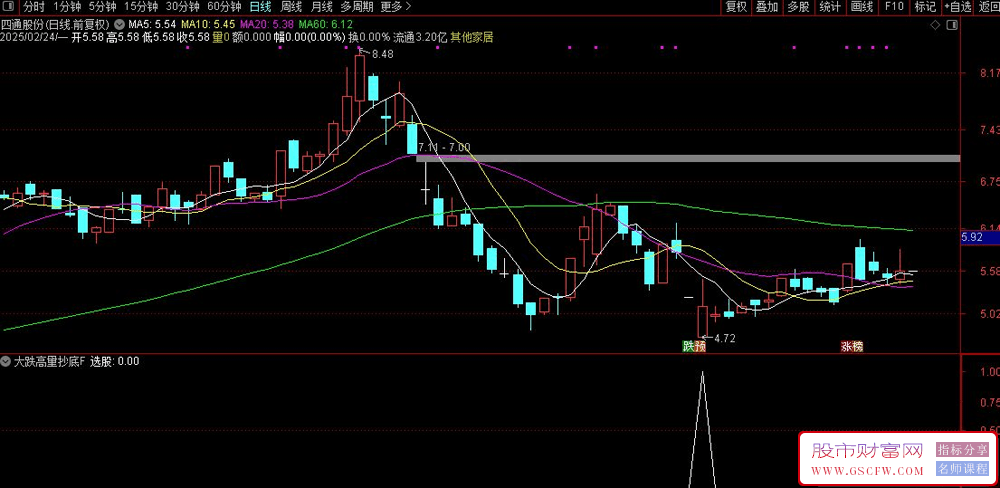This screenshot has height=488, width=1000.
Task: Click the 流通3.20亿 float value
Action: coord(420,38)
